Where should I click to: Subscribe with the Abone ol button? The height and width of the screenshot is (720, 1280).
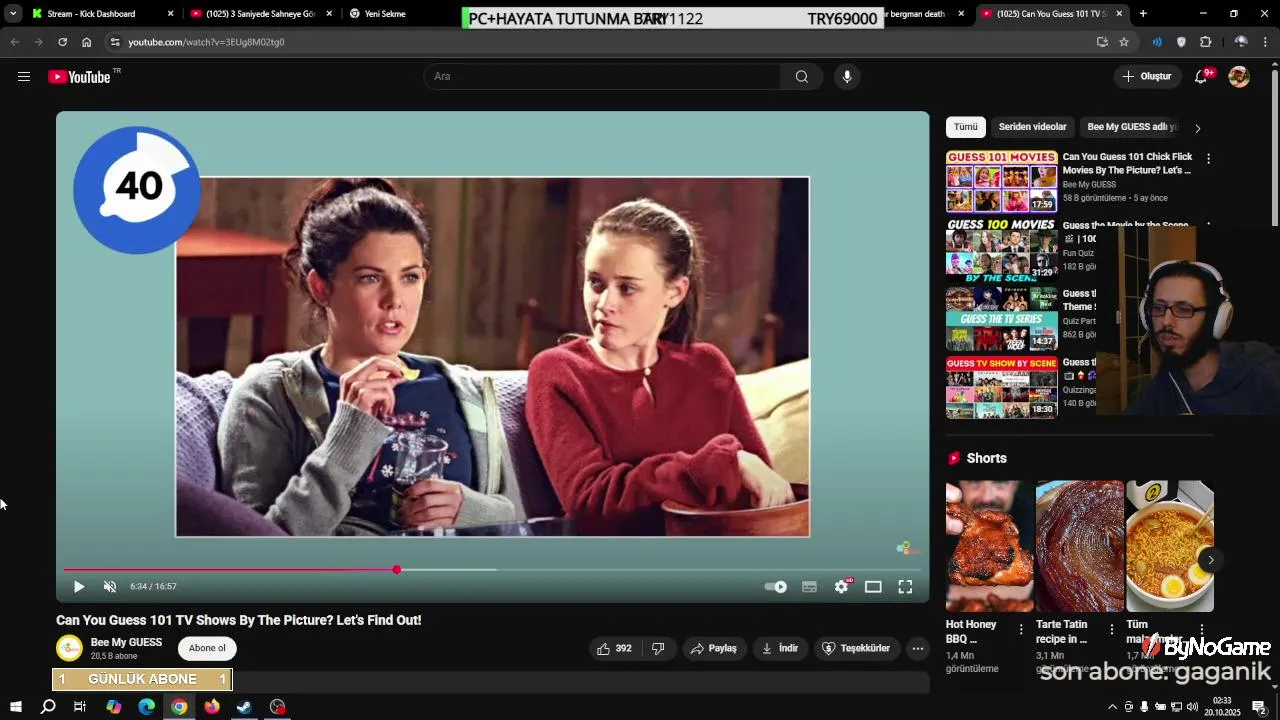click(207, 648)
